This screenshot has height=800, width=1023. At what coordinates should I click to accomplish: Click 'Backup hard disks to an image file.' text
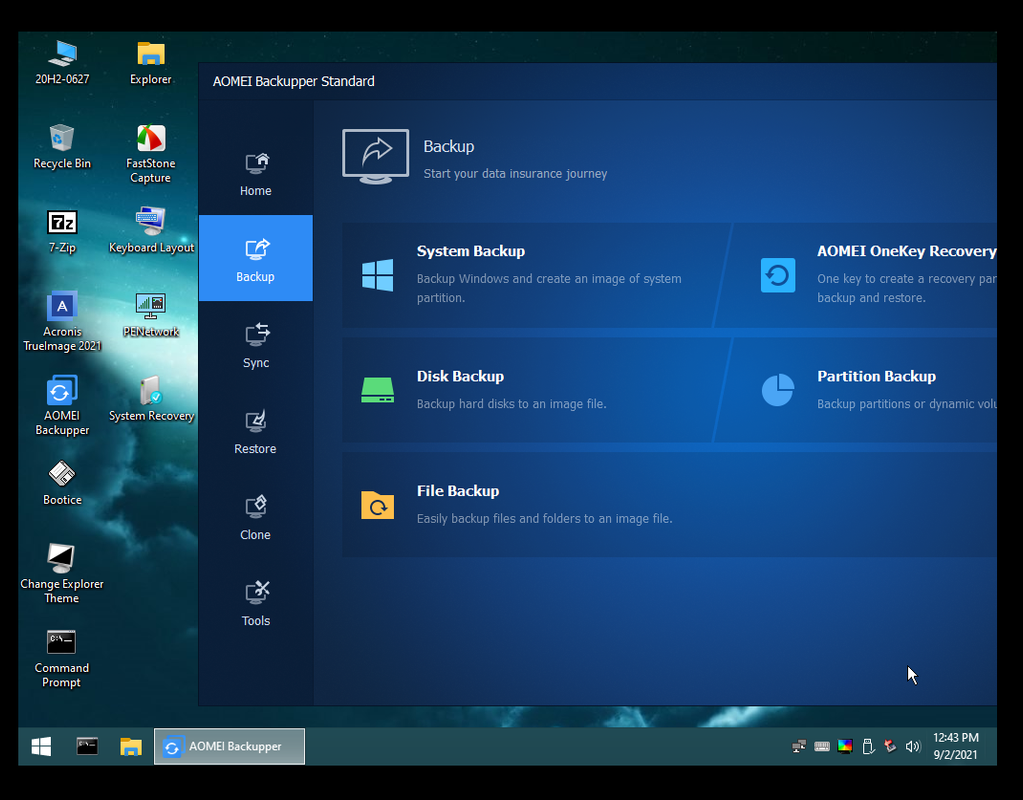click(x=512, y=404)
